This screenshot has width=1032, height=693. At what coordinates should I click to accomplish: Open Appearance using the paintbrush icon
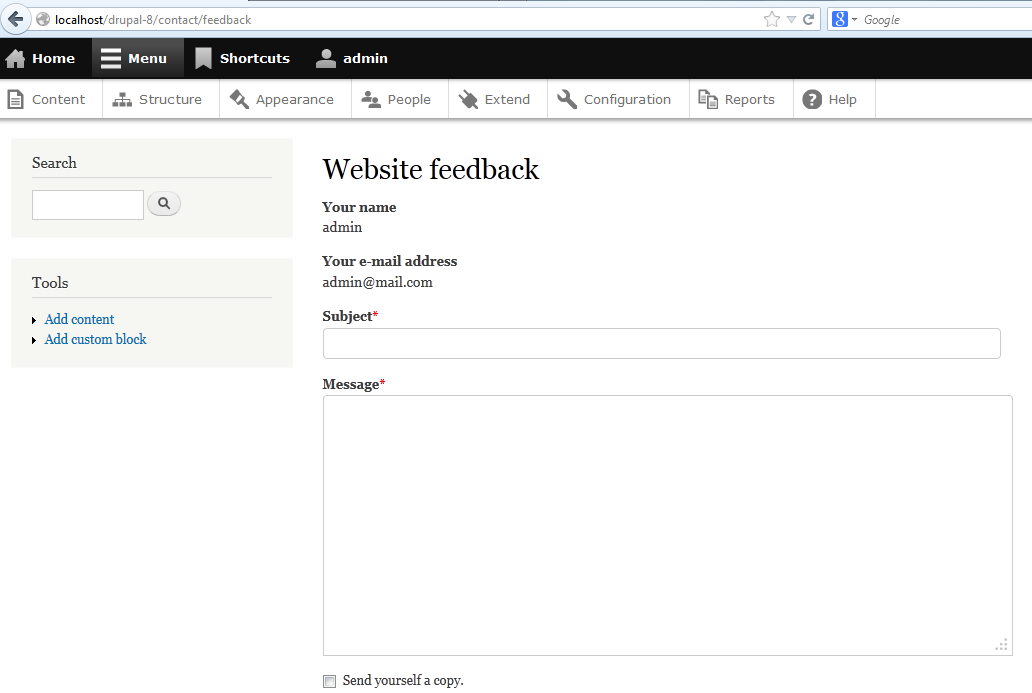click(240, 98)
